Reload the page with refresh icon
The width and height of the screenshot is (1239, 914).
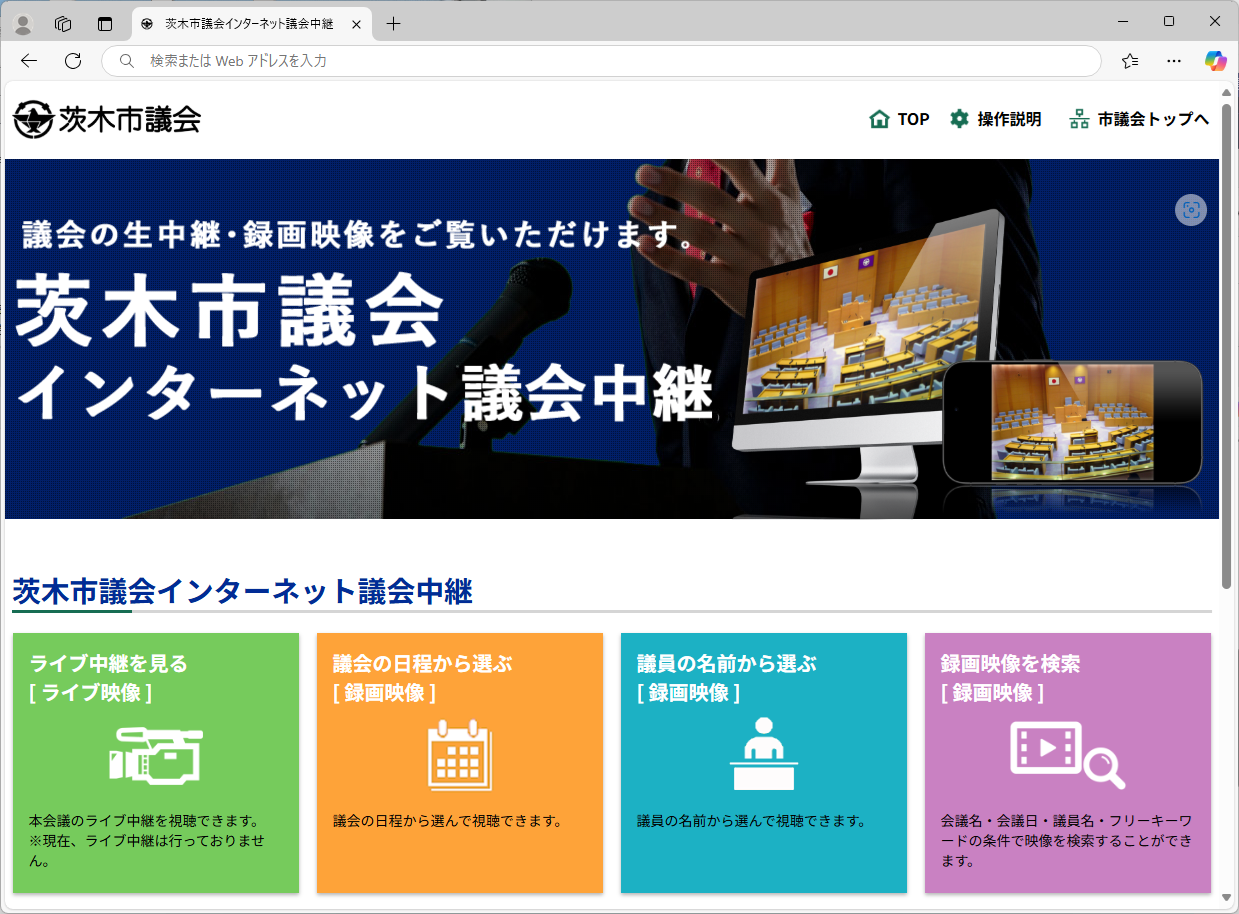pos(73,61)
